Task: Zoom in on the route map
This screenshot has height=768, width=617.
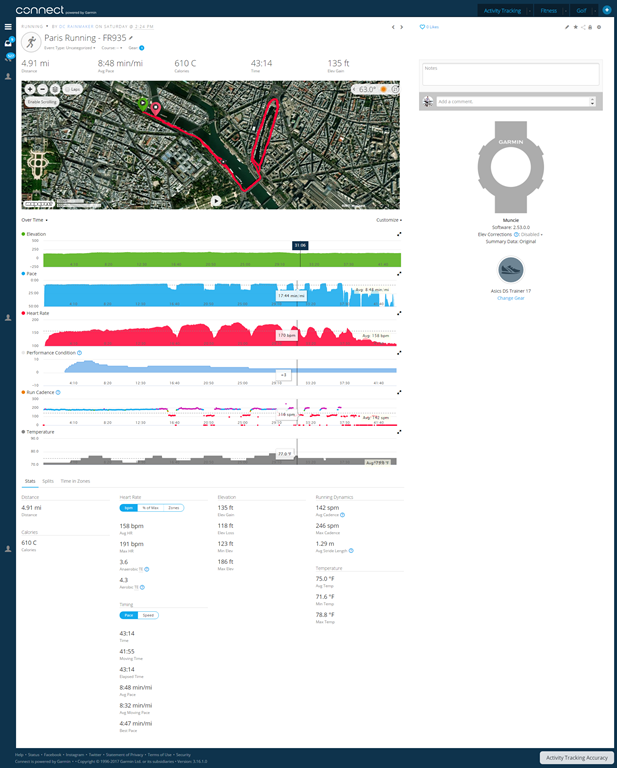Action: tap(30, 89)
